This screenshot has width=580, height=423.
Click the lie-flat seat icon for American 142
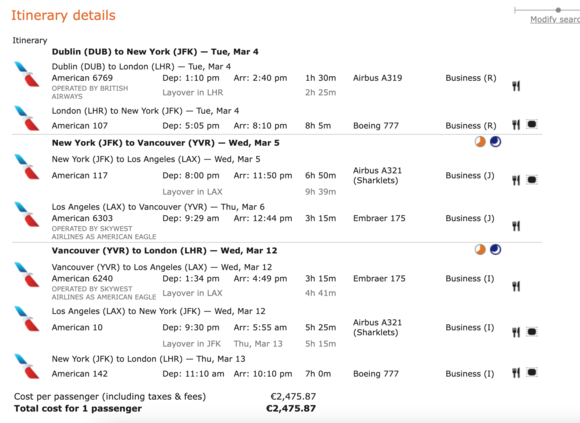[x=532, y=372]
